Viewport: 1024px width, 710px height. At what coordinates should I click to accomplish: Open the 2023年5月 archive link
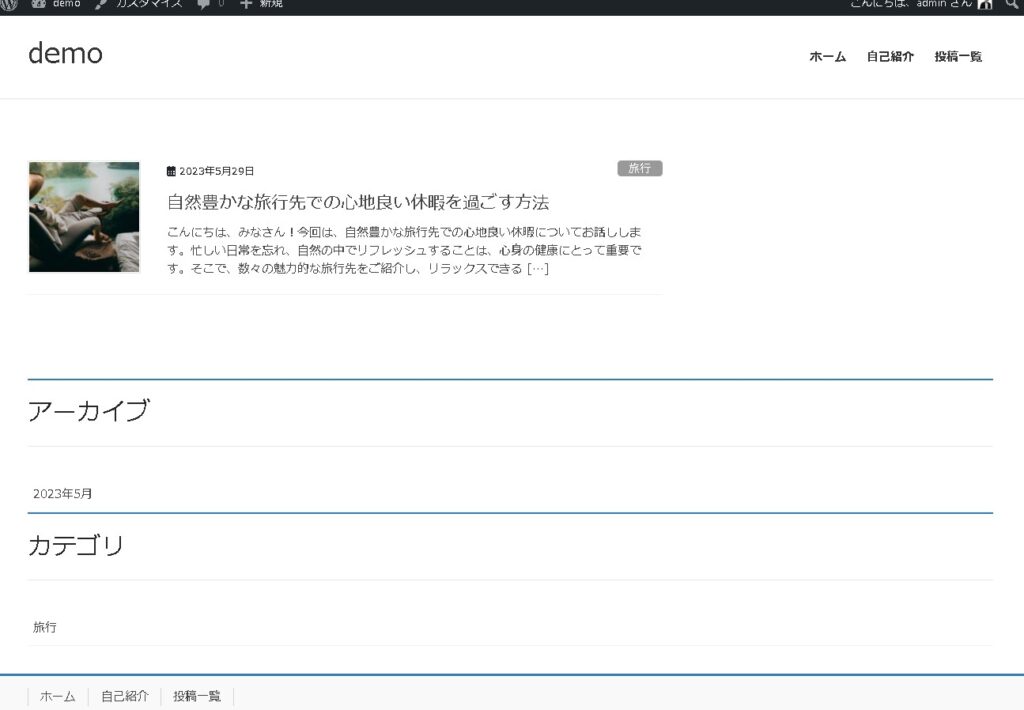pyautogui.click(x=62, y=493)
